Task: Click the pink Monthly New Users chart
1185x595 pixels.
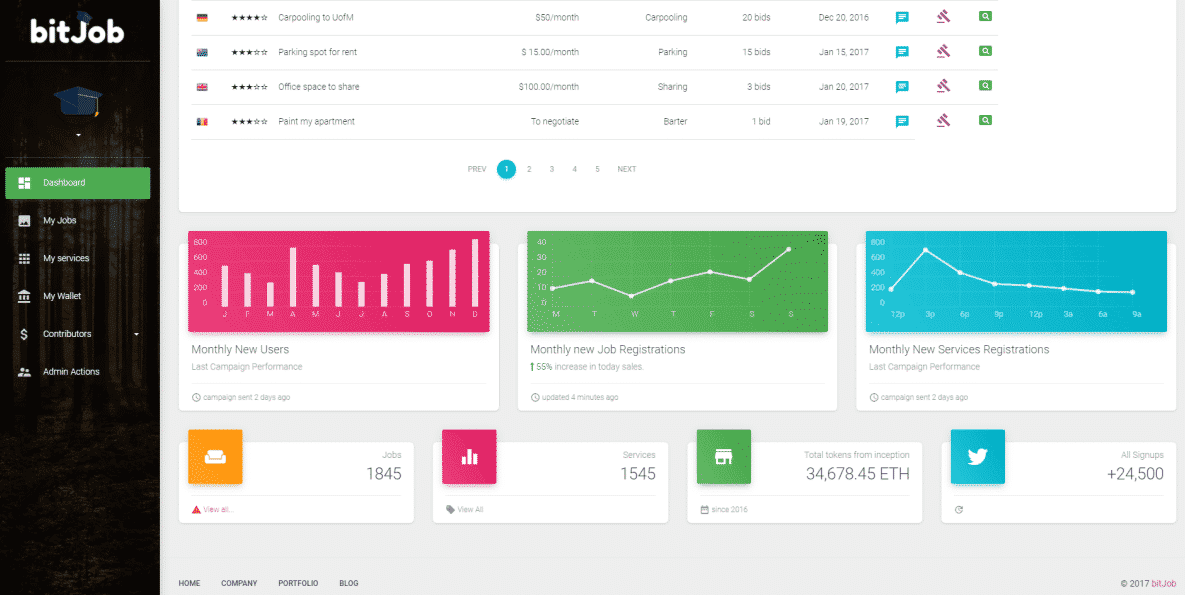Action: coord(338,281)
